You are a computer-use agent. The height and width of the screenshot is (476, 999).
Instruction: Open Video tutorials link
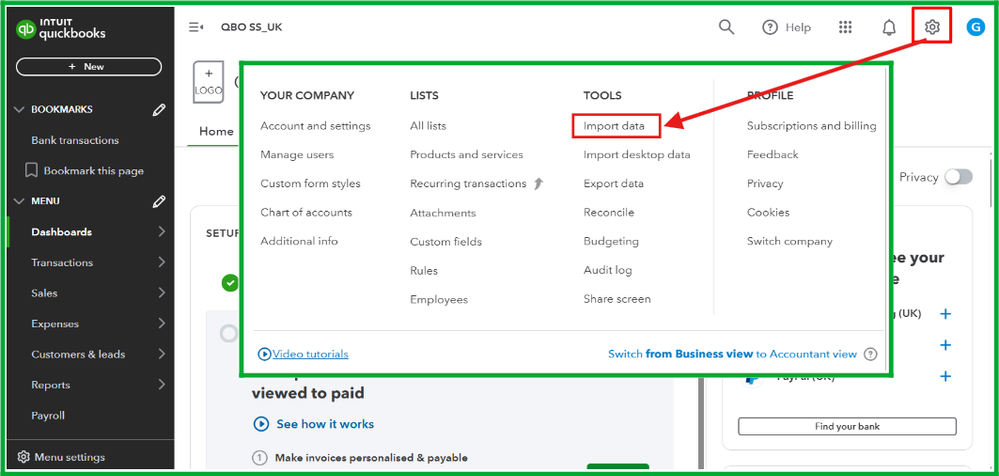(310, 354)
